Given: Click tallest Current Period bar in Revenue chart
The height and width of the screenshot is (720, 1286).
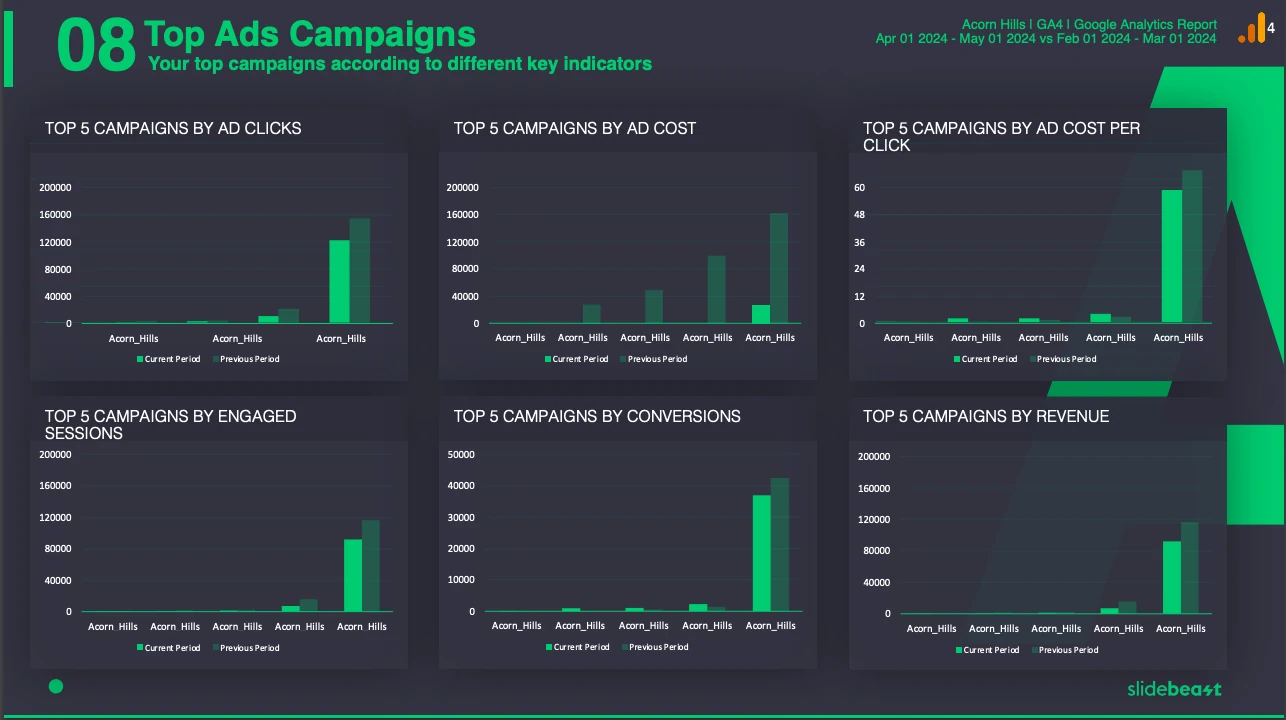Looking at the screenshot, I should 1172,578.
